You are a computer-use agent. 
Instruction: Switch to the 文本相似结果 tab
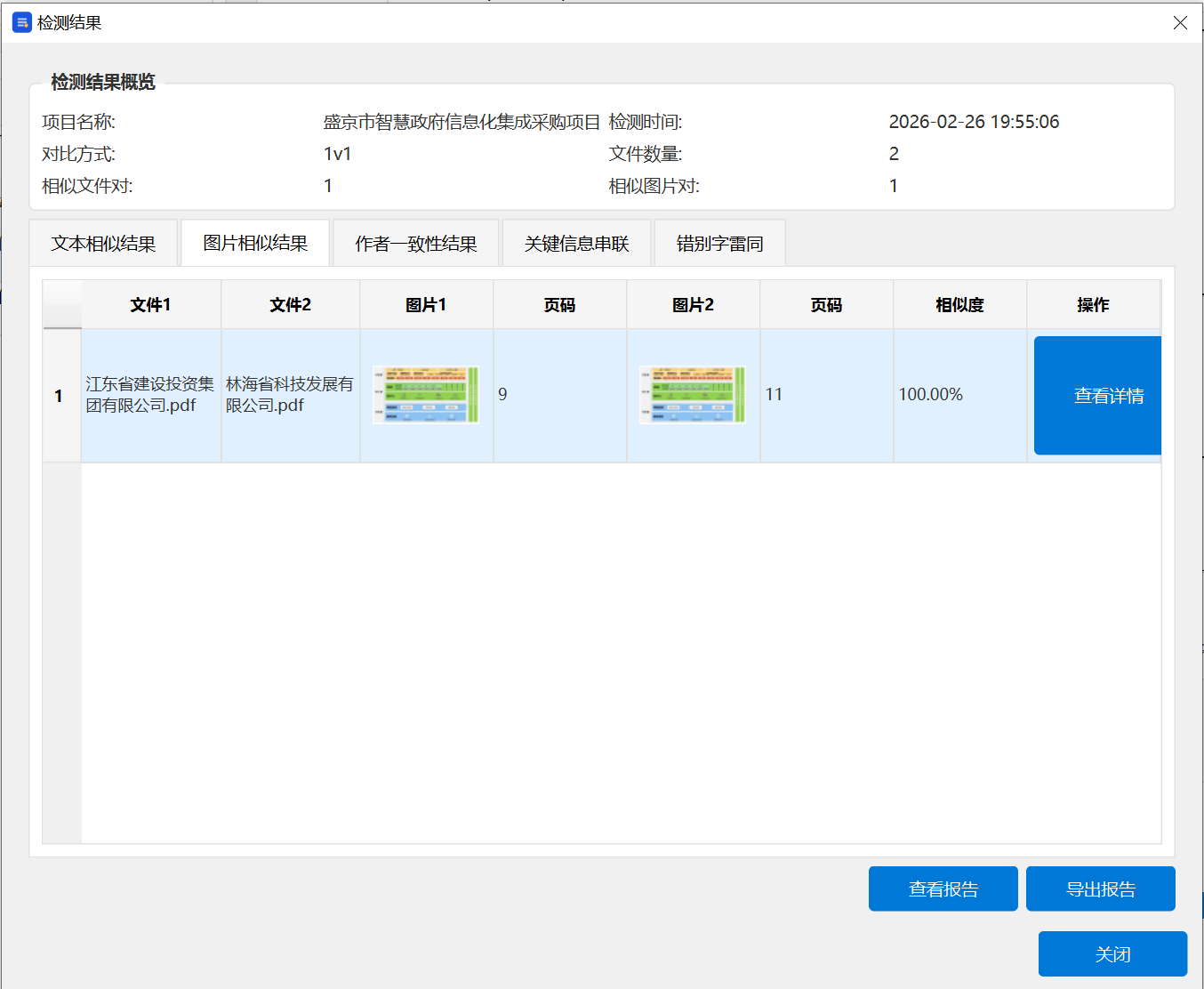click(x=103, y=242)
